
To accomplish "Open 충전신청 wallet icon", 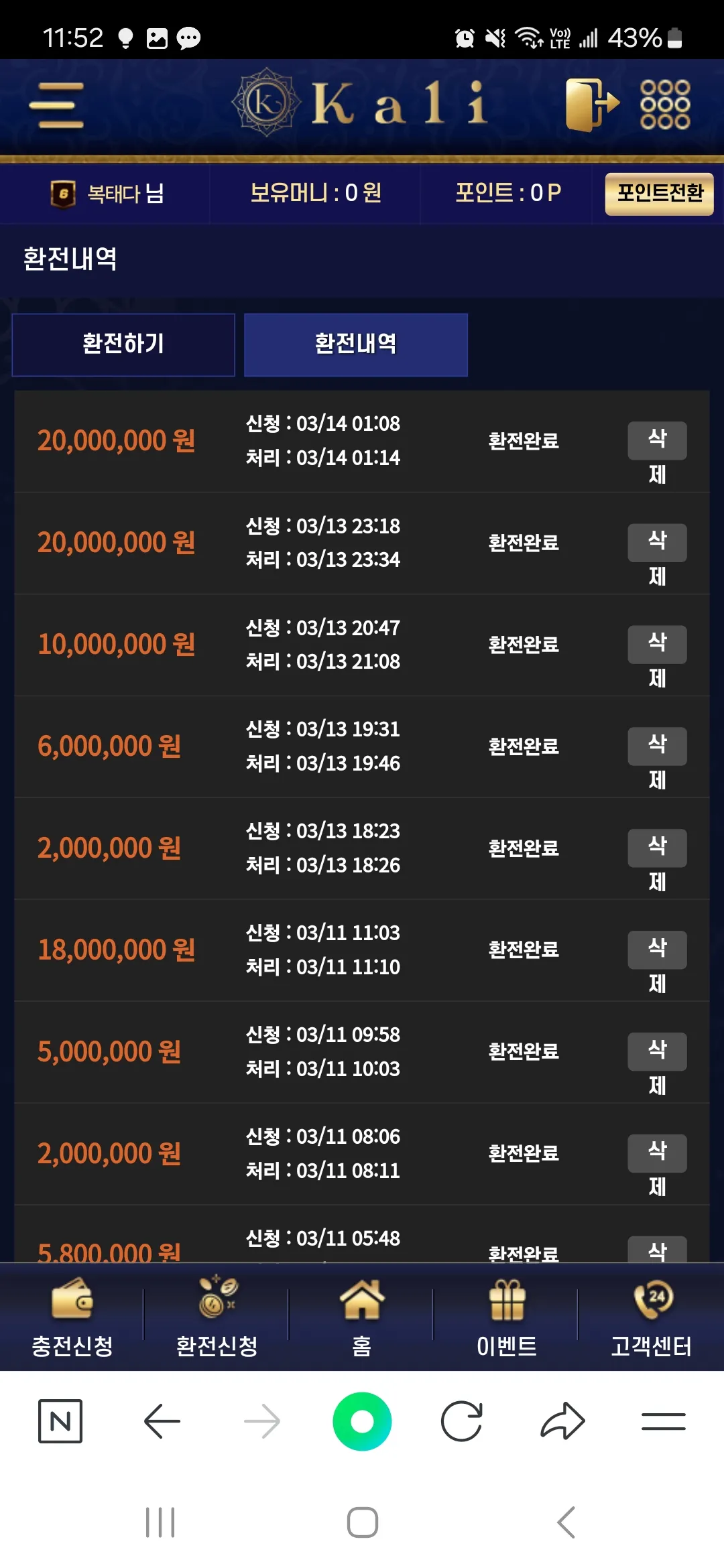I will 72,1297.
